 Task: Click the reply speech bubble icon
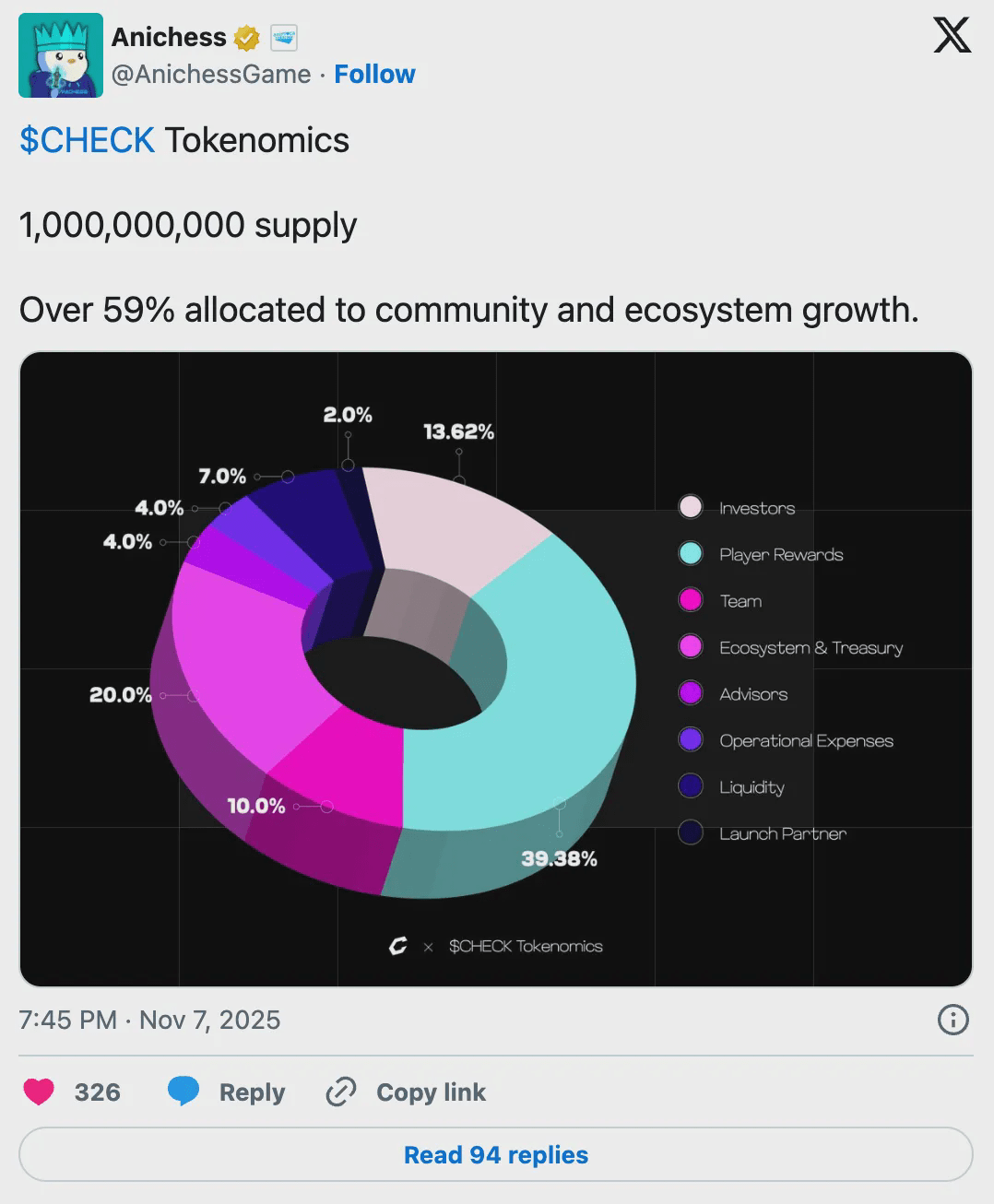184,1092
